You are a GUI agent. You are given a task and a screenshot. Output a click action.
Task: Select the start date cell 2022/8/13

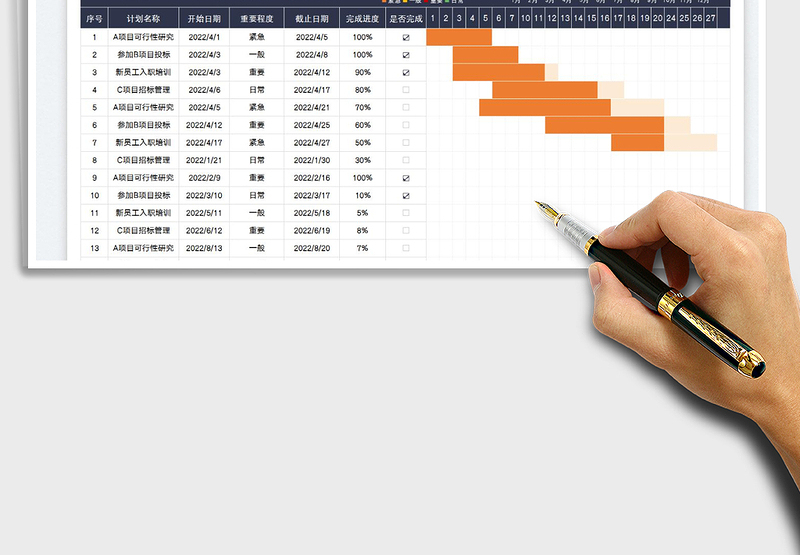[204, 248]
